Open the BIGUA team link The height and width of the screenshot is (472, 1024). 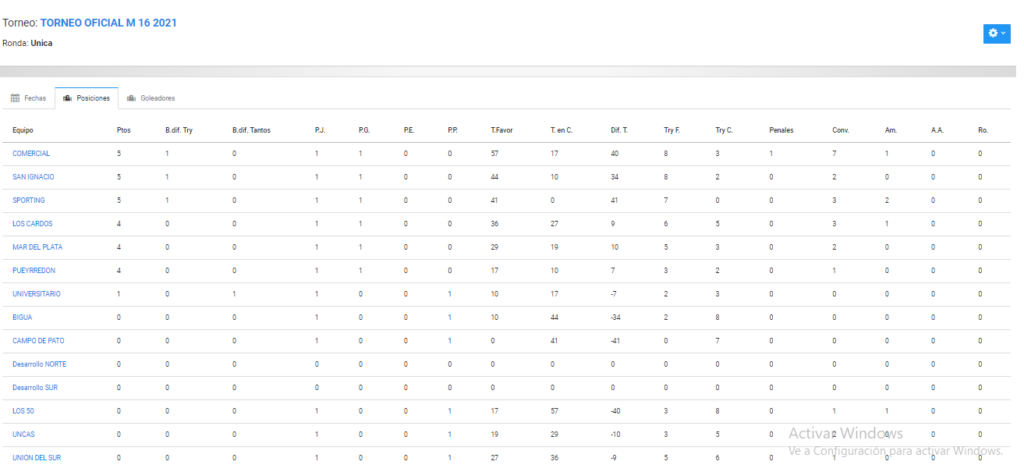point(22,318)
